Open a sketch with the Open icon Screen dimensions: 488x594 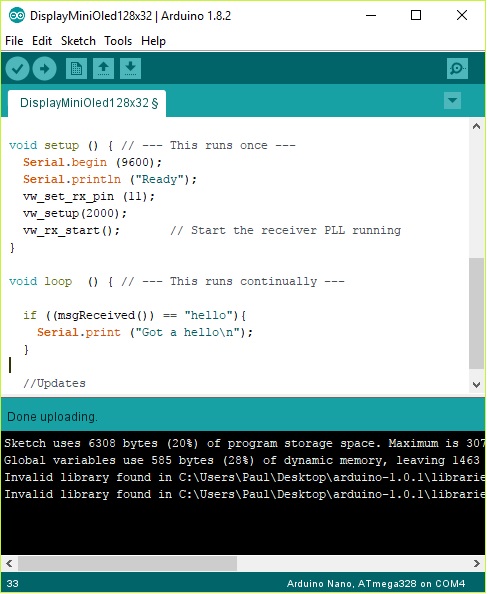point(103,69)
